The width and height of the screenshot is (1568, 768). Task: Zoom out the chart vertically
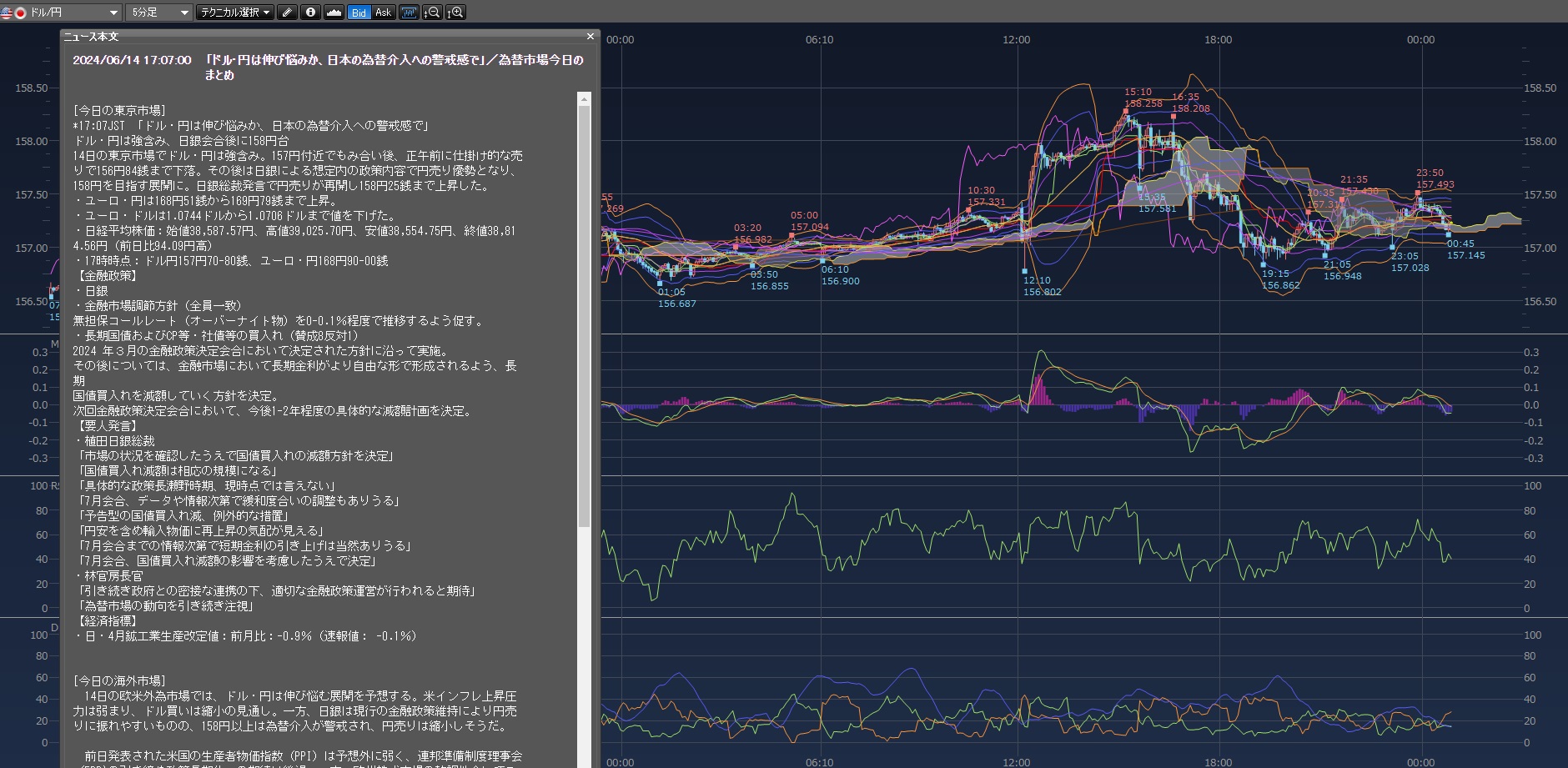point(432,13)
